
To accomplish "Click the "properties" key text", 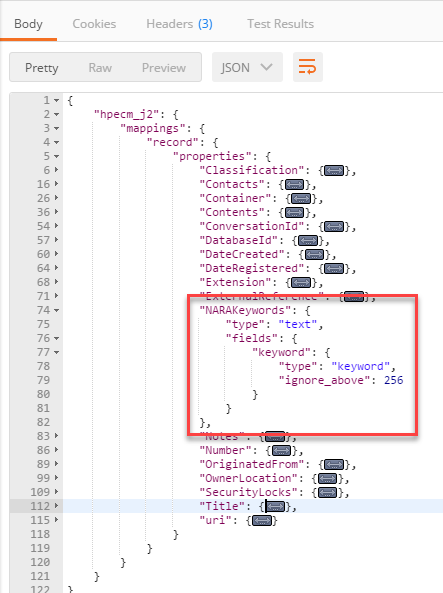I will 212,156.
